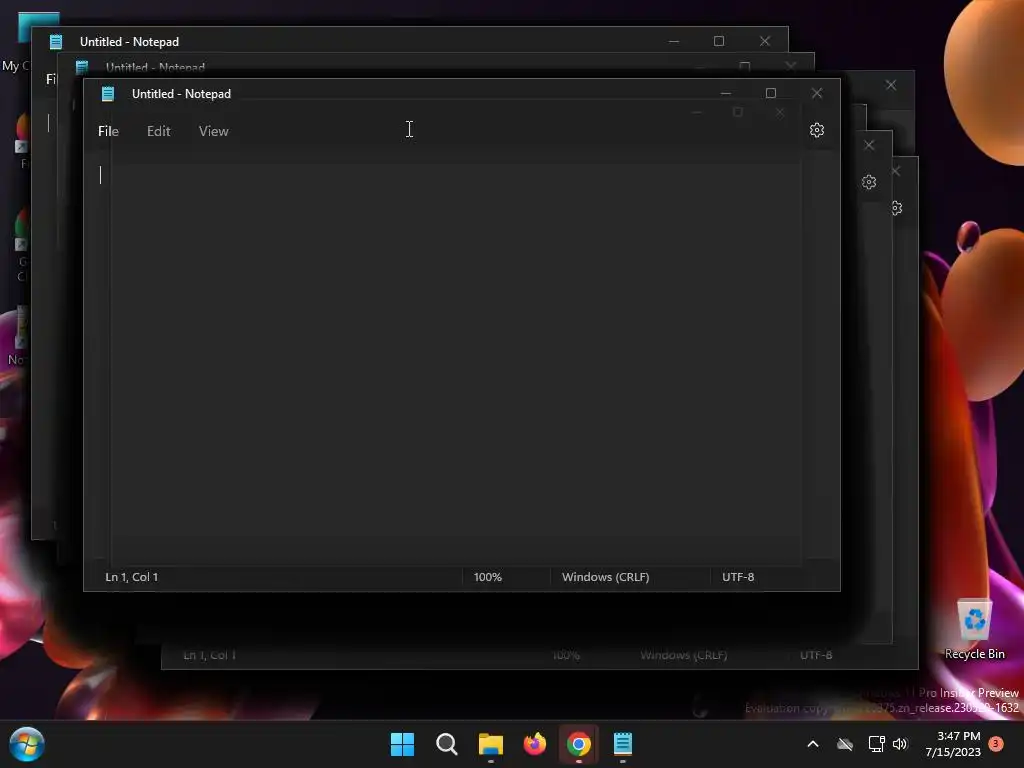This screenshot has height=768, width=1024.
Task: Switch to Google Chrome on the taskbar
Action: click(579, 744)
